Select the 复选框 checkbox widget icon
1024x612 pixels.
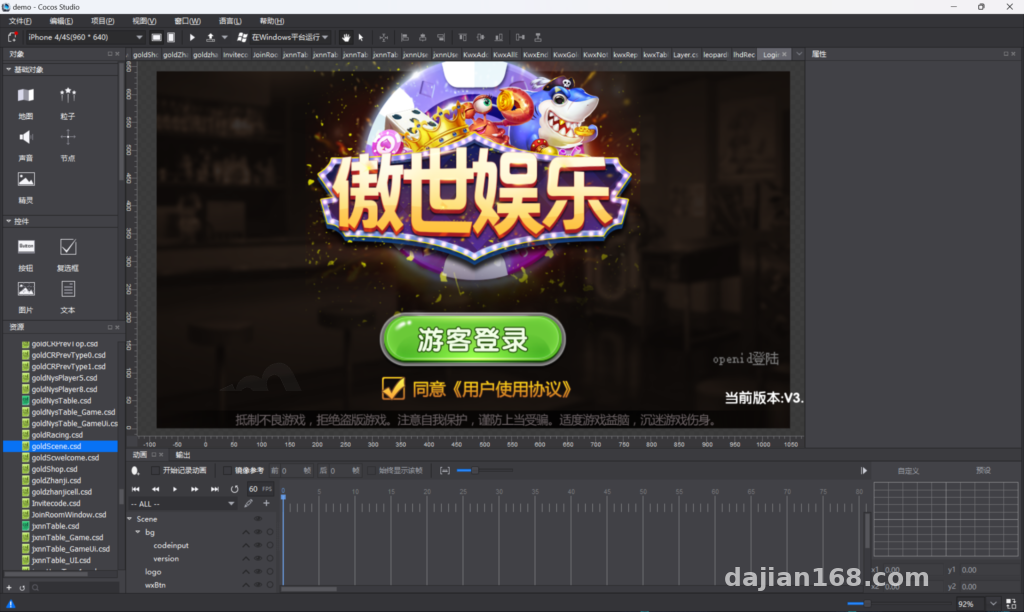[x=68, y=247]
